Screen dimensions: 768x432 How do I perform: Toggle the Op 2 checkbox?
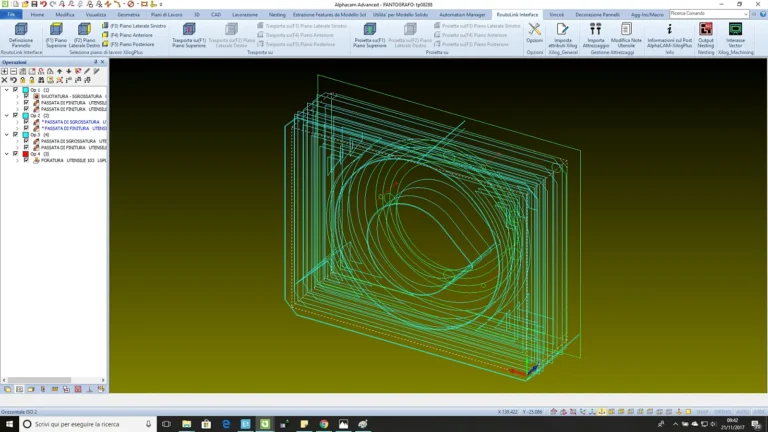(x=16, y=116)
